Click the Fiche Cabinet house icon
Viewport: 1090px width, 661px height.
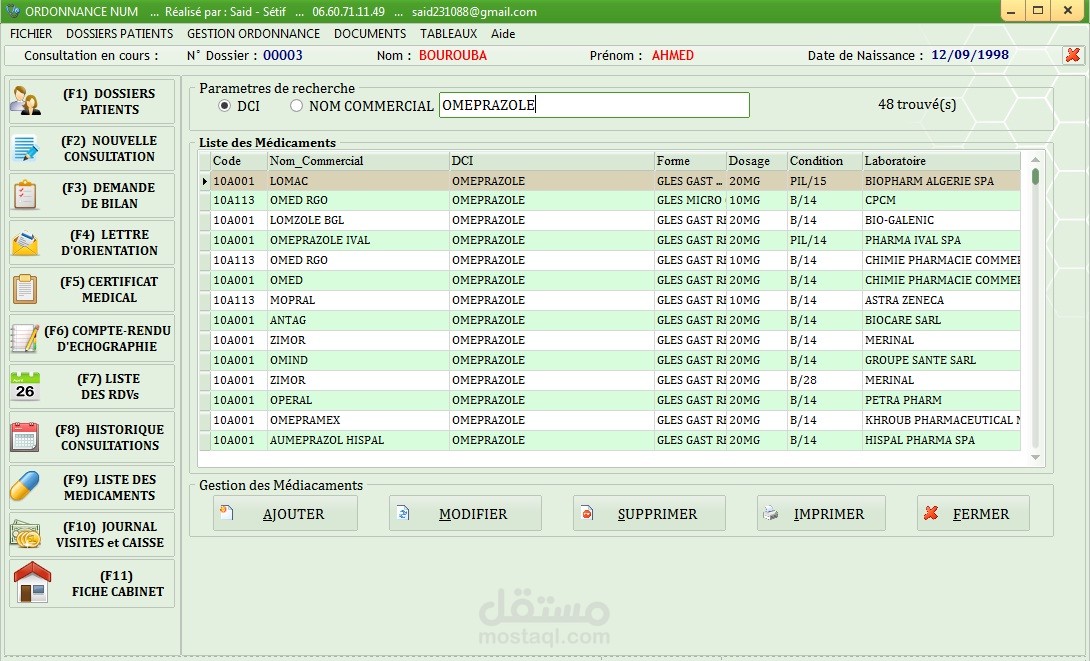[x=32, y=582]
